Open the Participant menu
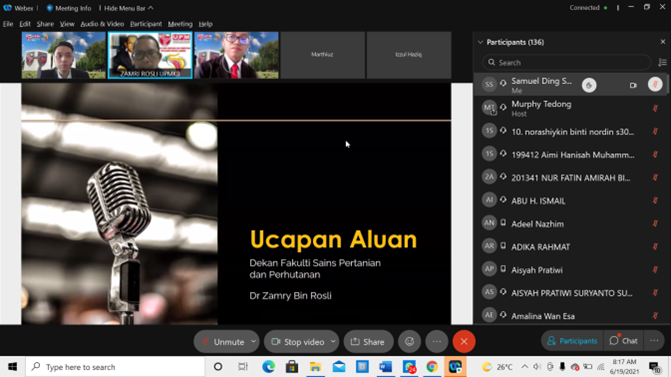Viewport: 671px width, 377px height. point(145,24)
